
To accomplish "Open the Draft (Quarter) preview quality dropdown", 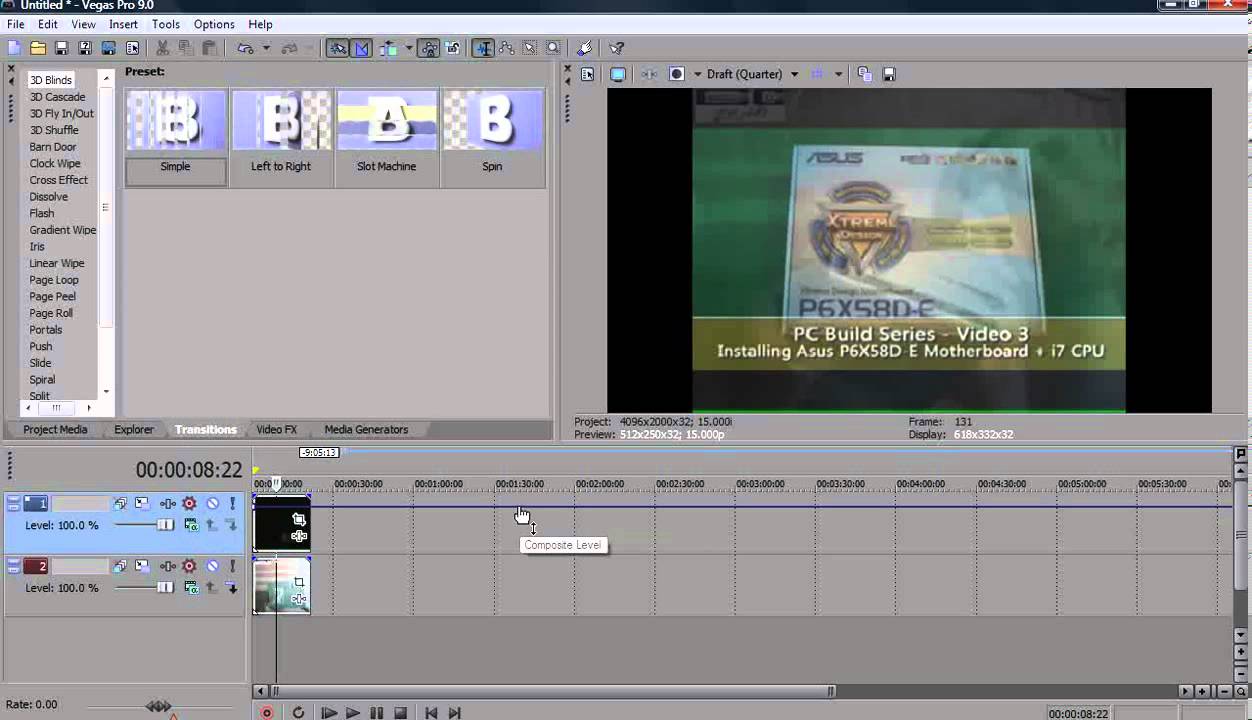I will (752, 74).
